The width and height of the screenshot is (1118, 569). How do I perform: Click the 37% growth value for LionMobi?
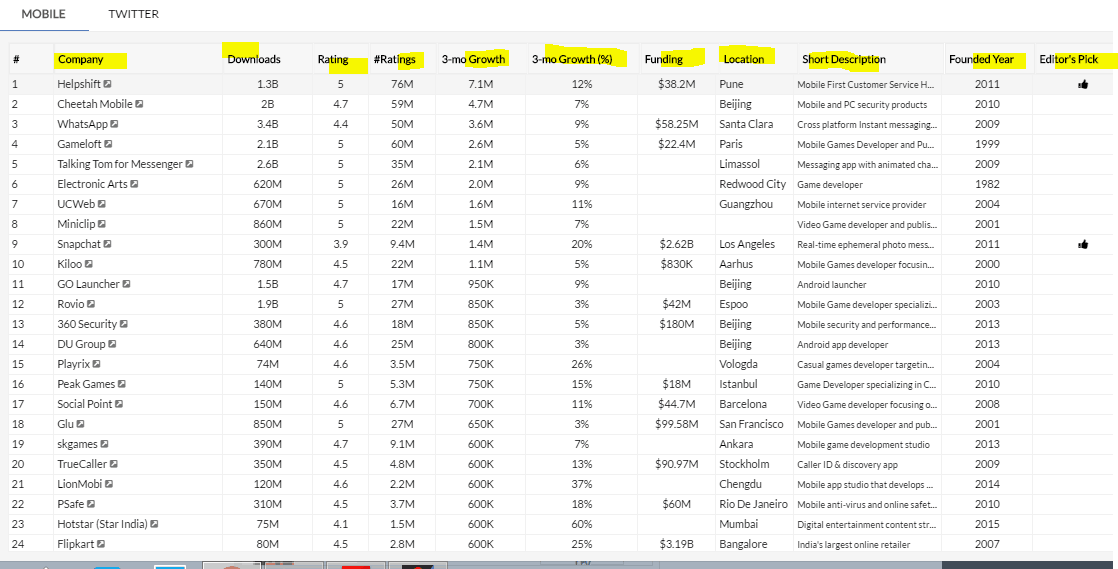[582, 483]
